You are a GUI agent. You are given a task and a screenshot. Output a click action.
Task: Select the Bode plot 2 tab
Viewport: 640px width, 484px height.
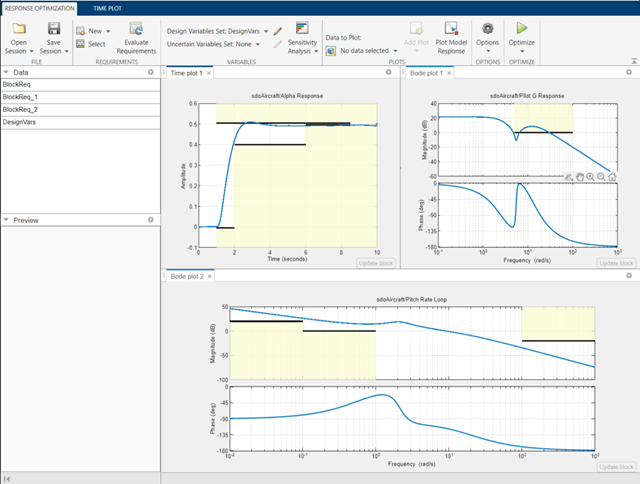pyautogui.click(x=186, y=275)
